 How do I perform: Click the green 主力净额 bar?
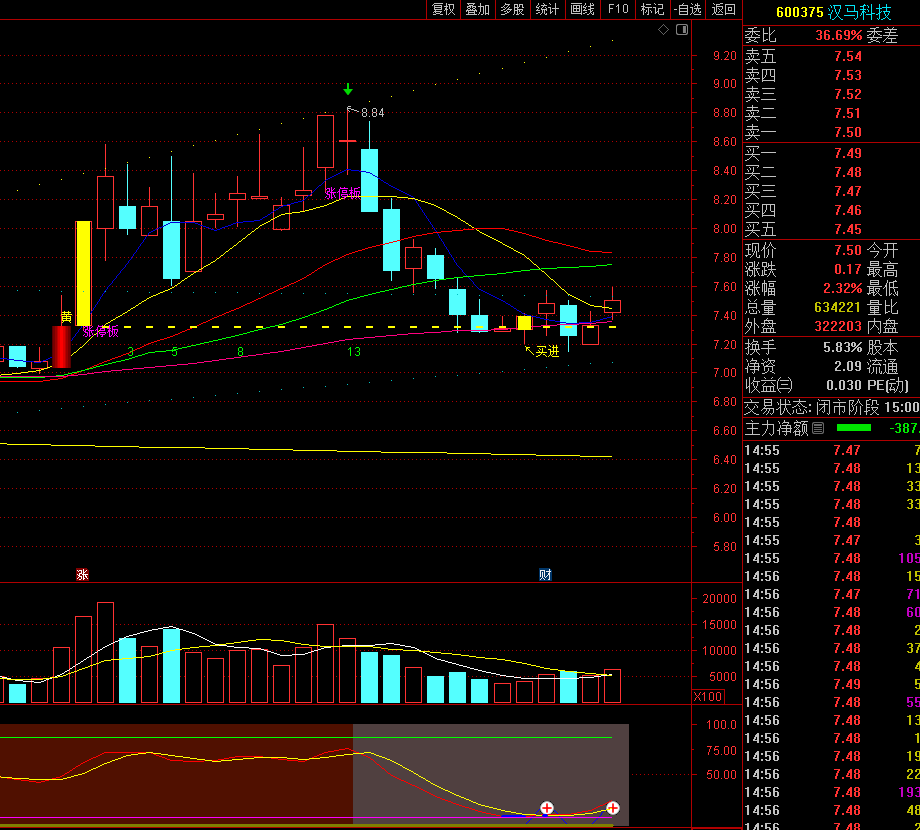(x=854, y=428)
